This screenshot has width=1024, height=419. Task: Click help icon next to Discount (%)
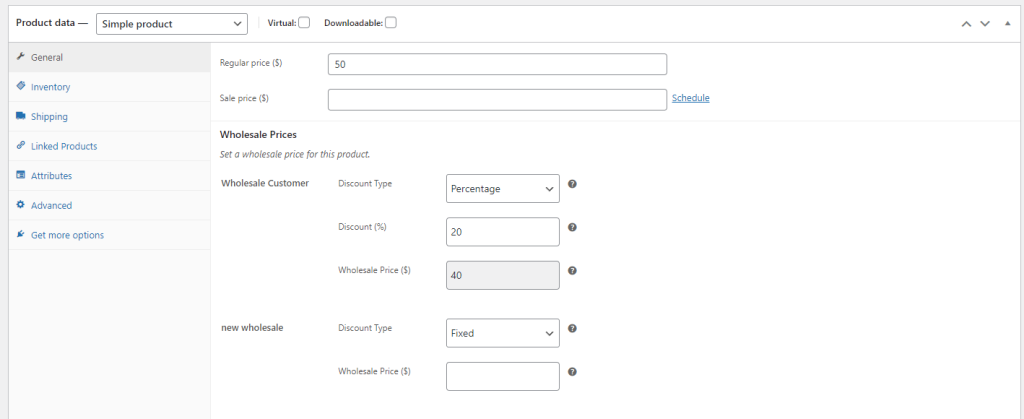tap(572, 228)
